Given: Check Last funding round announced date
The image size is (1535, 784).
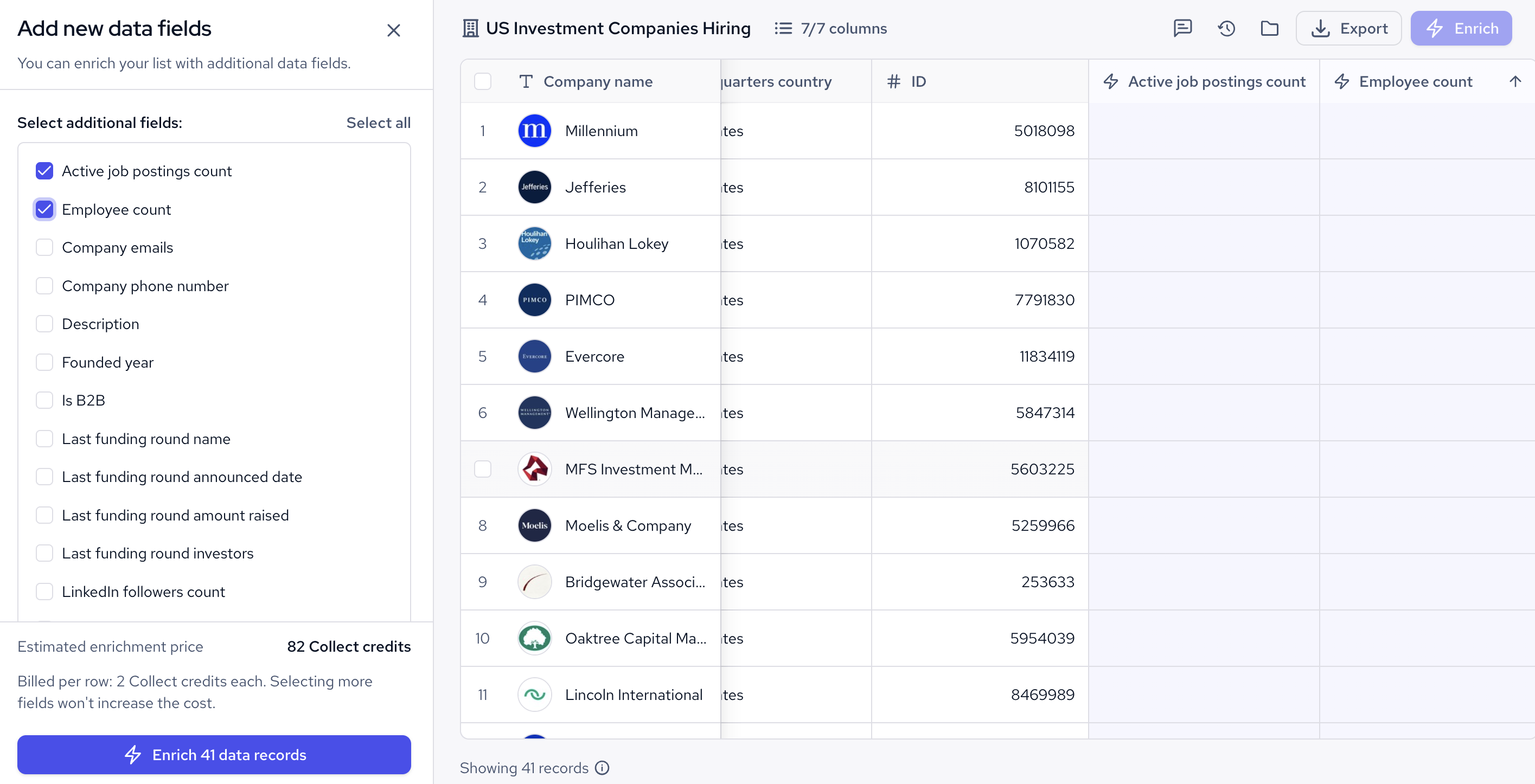Looking at the screenshot, I should pos(44,477).
